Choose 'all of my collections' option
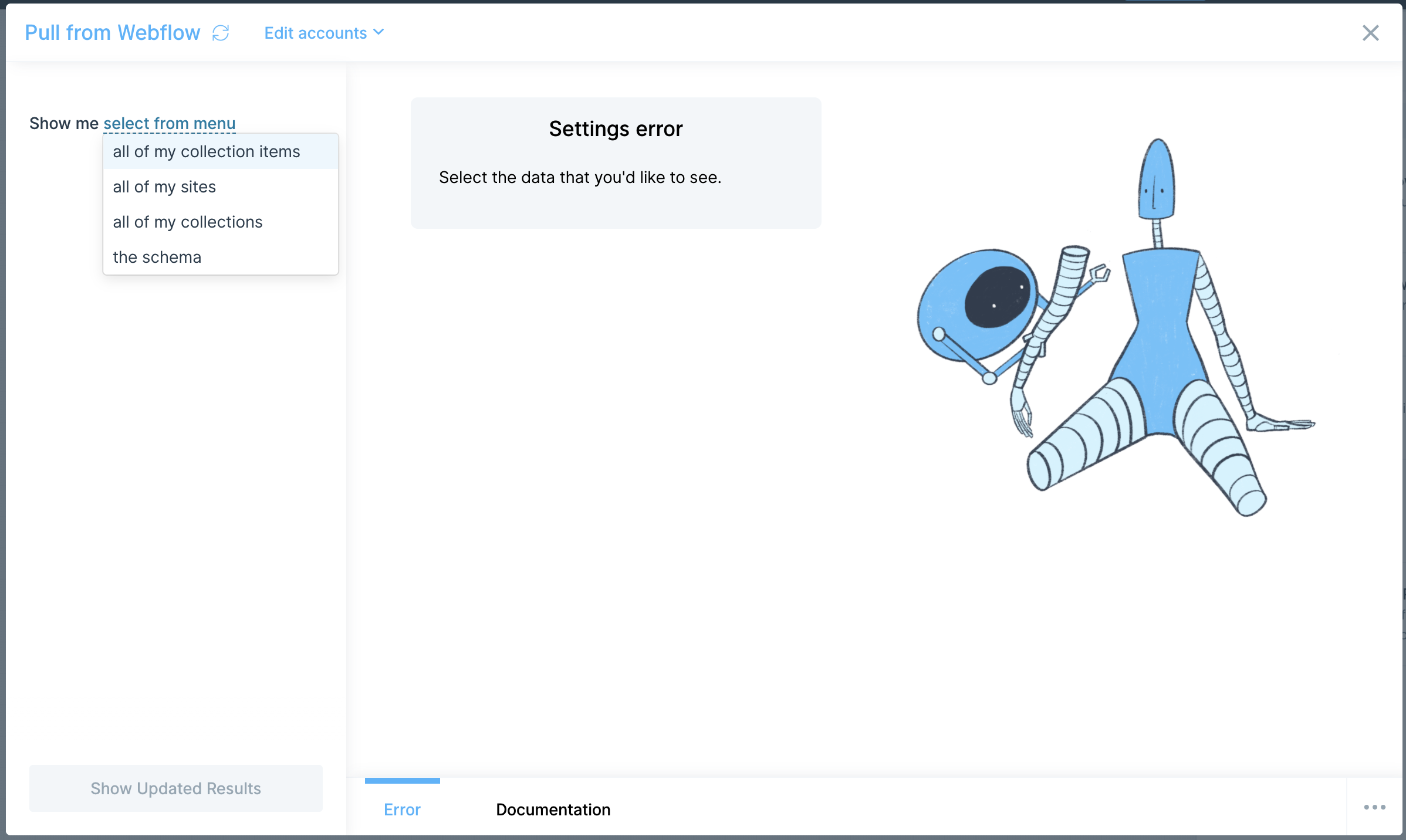 [x=221, y=222]
